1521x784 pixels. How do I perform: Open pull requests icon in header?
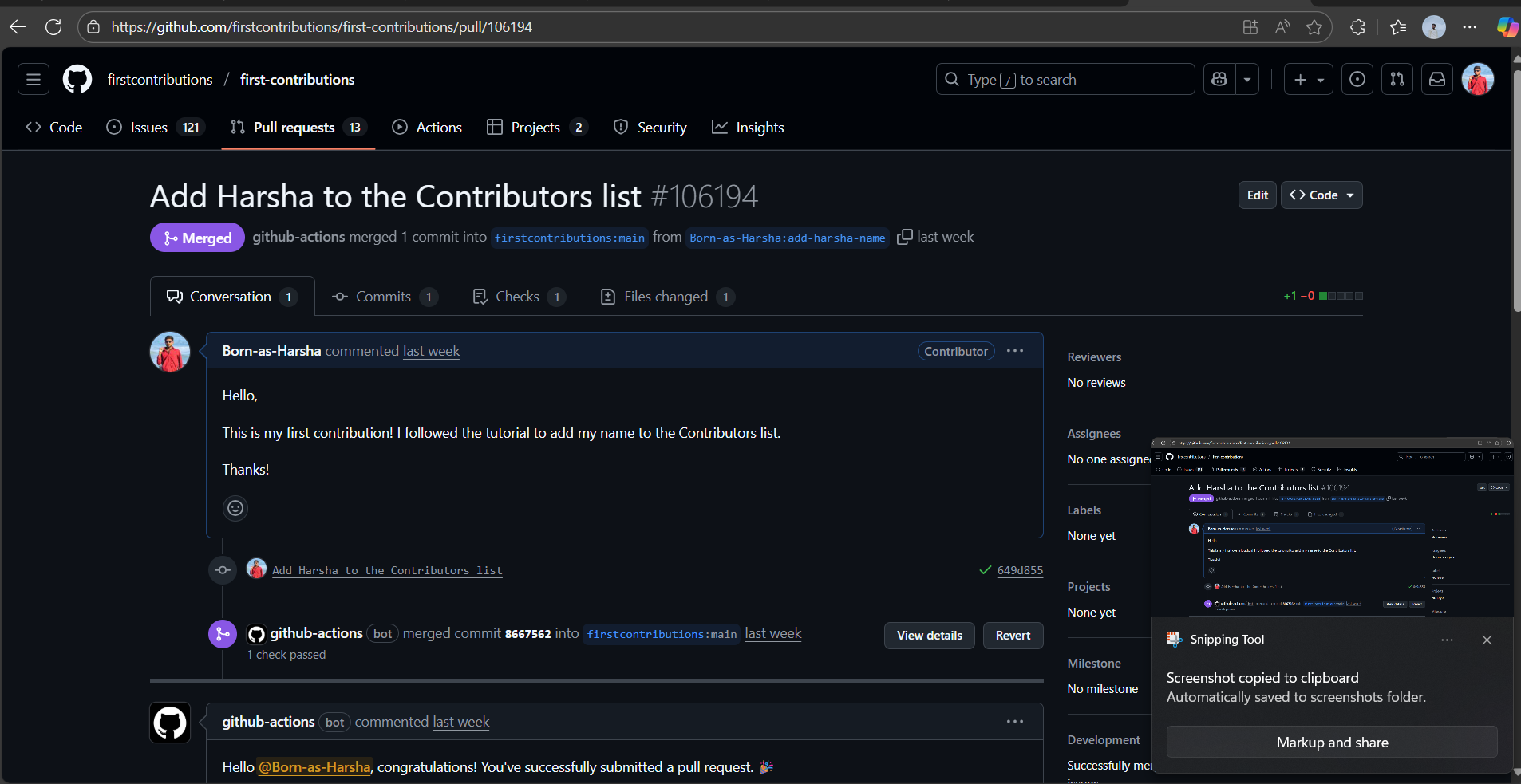1397,80
